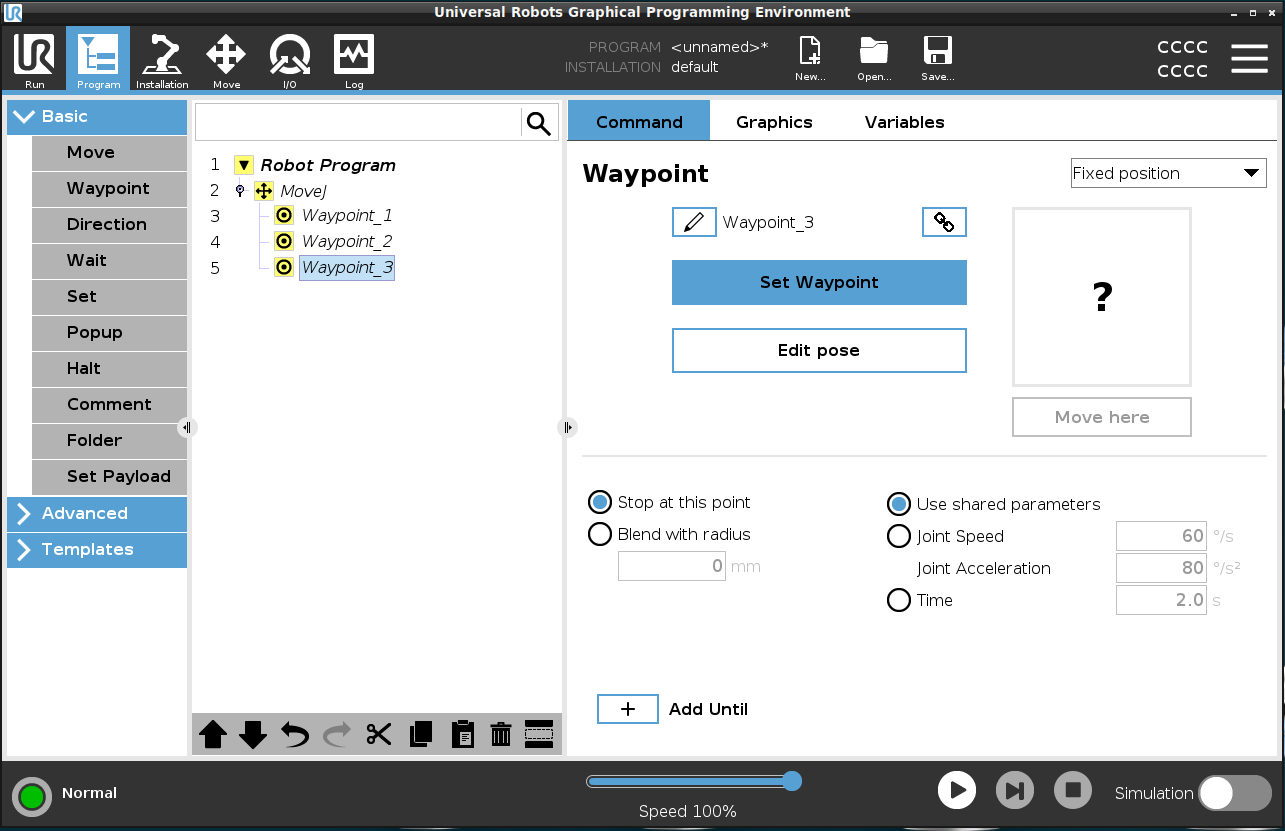This screenshot has width=1285, height=831.
Task: Click the undo arrow icon
Action: 295,735
